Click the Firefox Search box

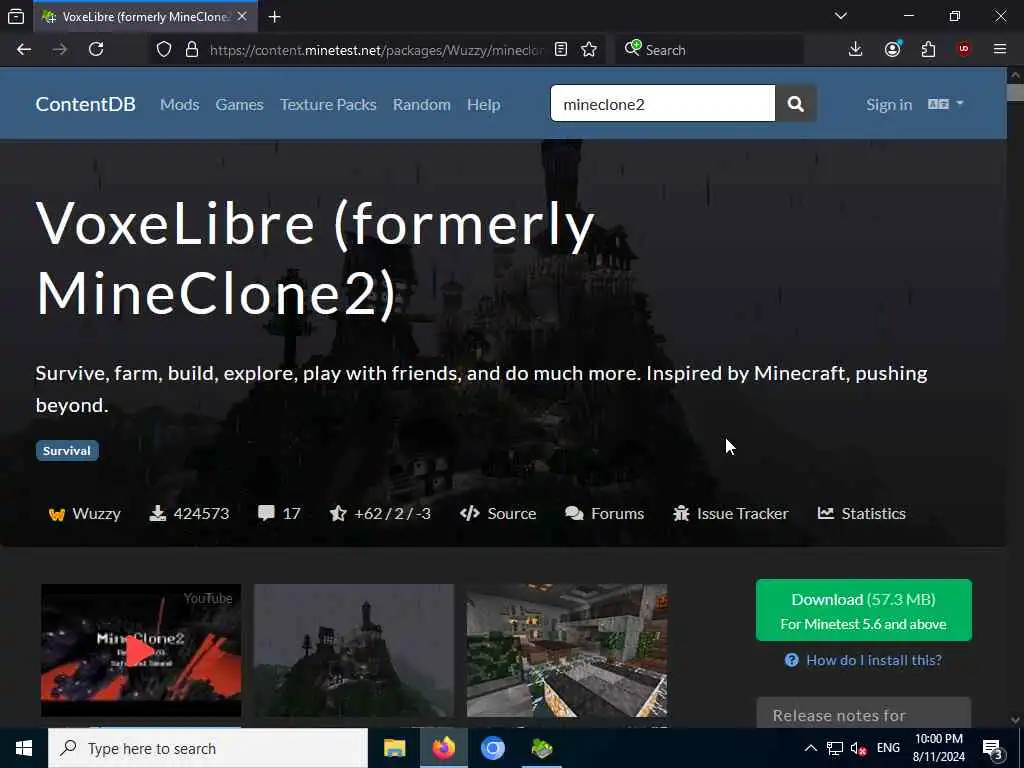point(710,50)
